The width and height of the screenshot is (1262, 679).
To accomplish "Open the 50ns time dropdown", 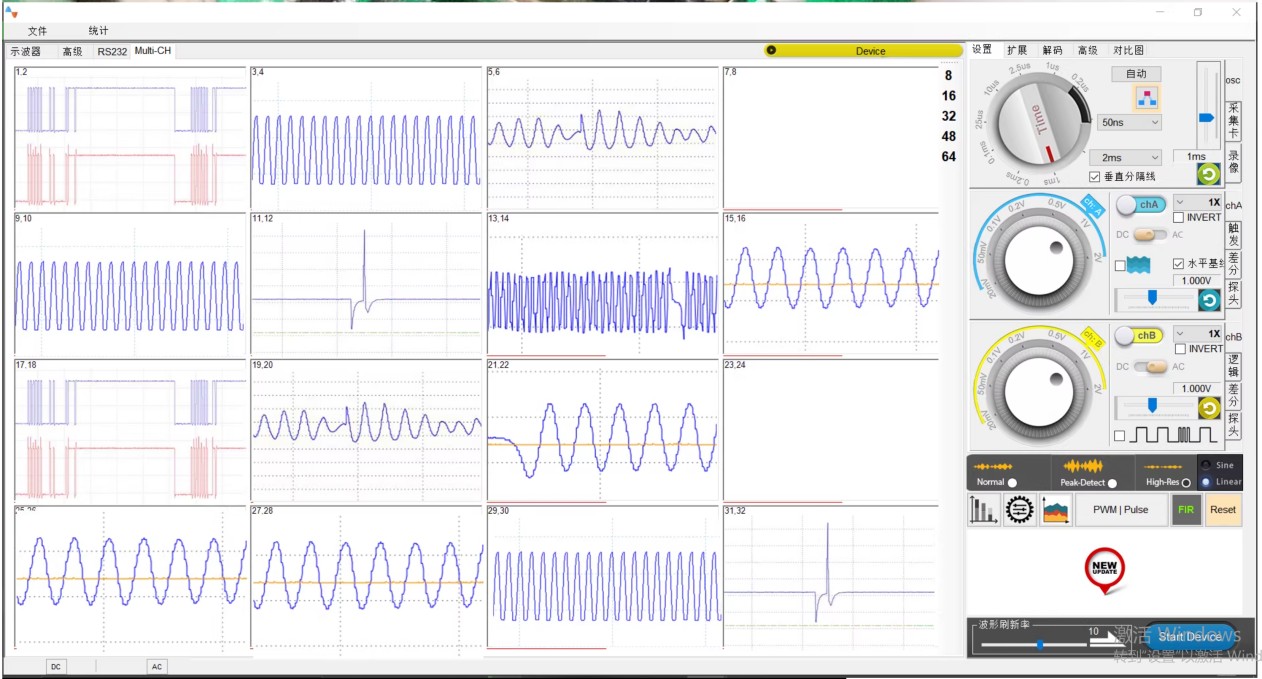I will tap(1129, 122).
